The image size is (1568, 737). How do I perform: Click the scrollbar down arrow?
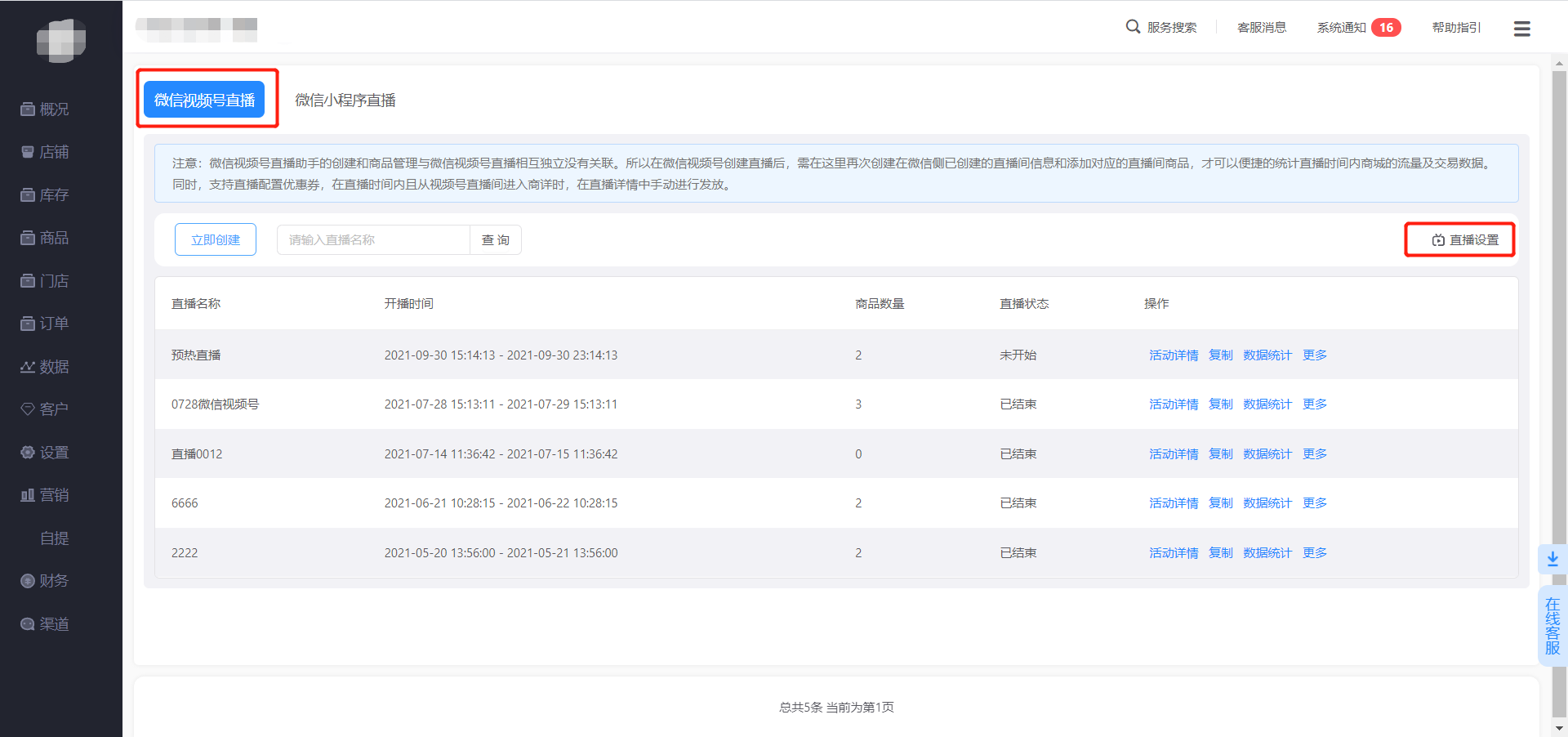pyautogui.click(x=1560, y=728)
